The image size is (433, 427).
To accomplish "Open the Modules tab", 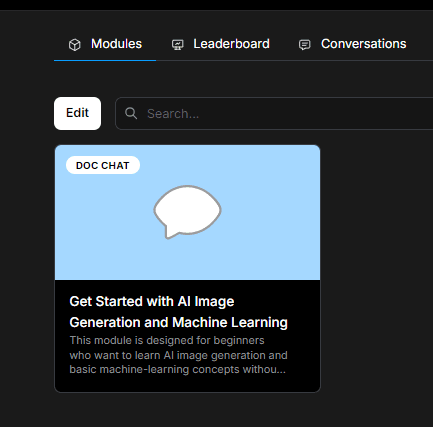I will point(105,44).
